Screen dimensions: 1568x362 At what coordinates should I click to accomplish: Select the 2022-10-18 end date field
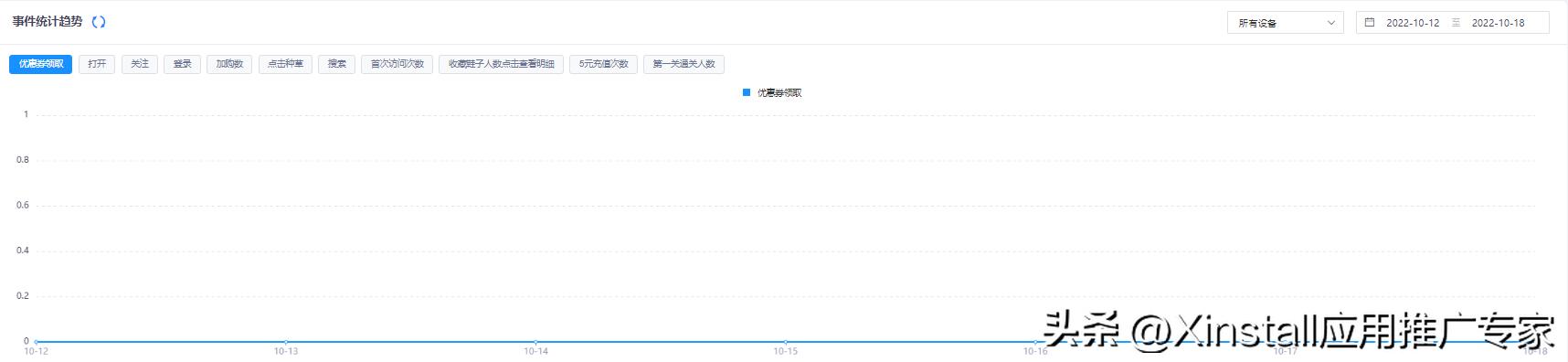pyautogui.click(x=1498, y=23)
